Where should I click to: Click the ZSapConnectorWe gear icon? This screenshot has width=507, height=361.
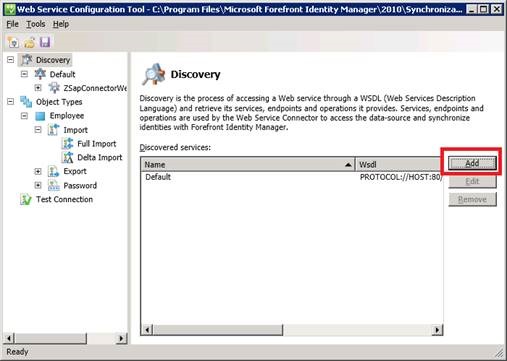(x=54, y=88)
